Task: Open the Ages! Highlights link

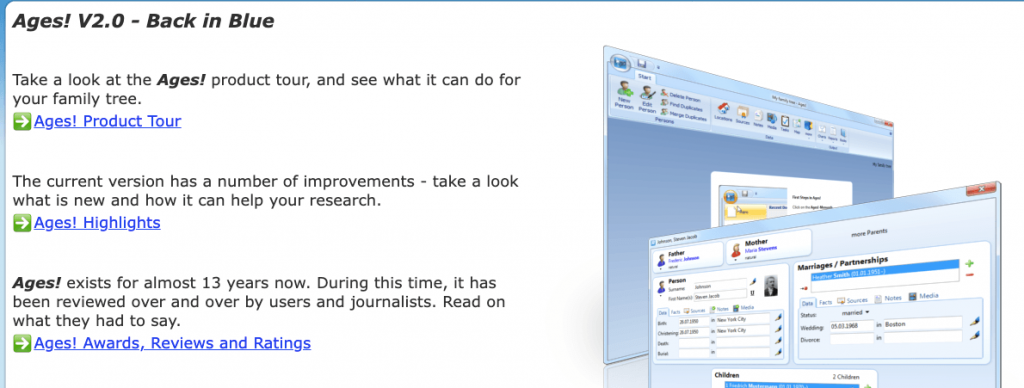Action: tap(97, 223)
